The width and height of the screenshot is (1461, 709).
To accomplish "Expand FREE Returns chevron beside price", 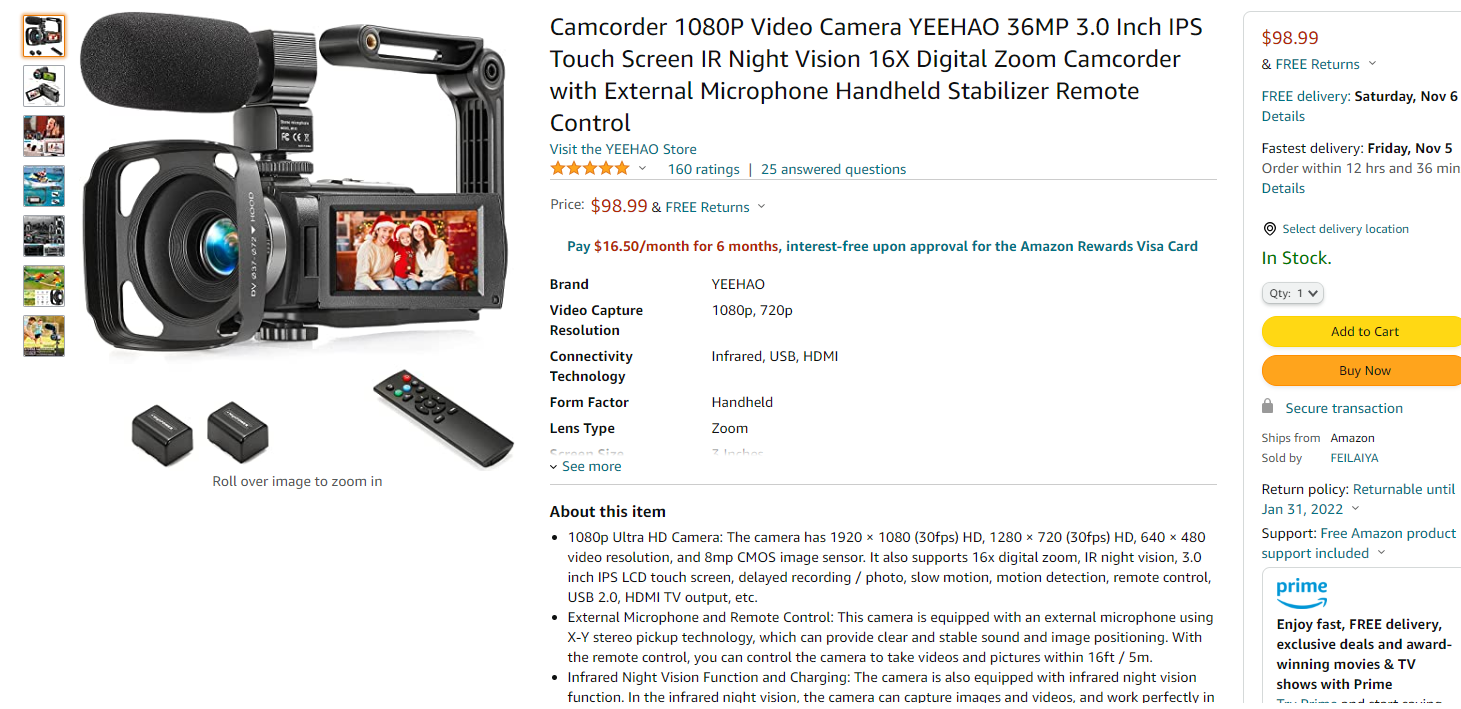I will pos(761,207).
